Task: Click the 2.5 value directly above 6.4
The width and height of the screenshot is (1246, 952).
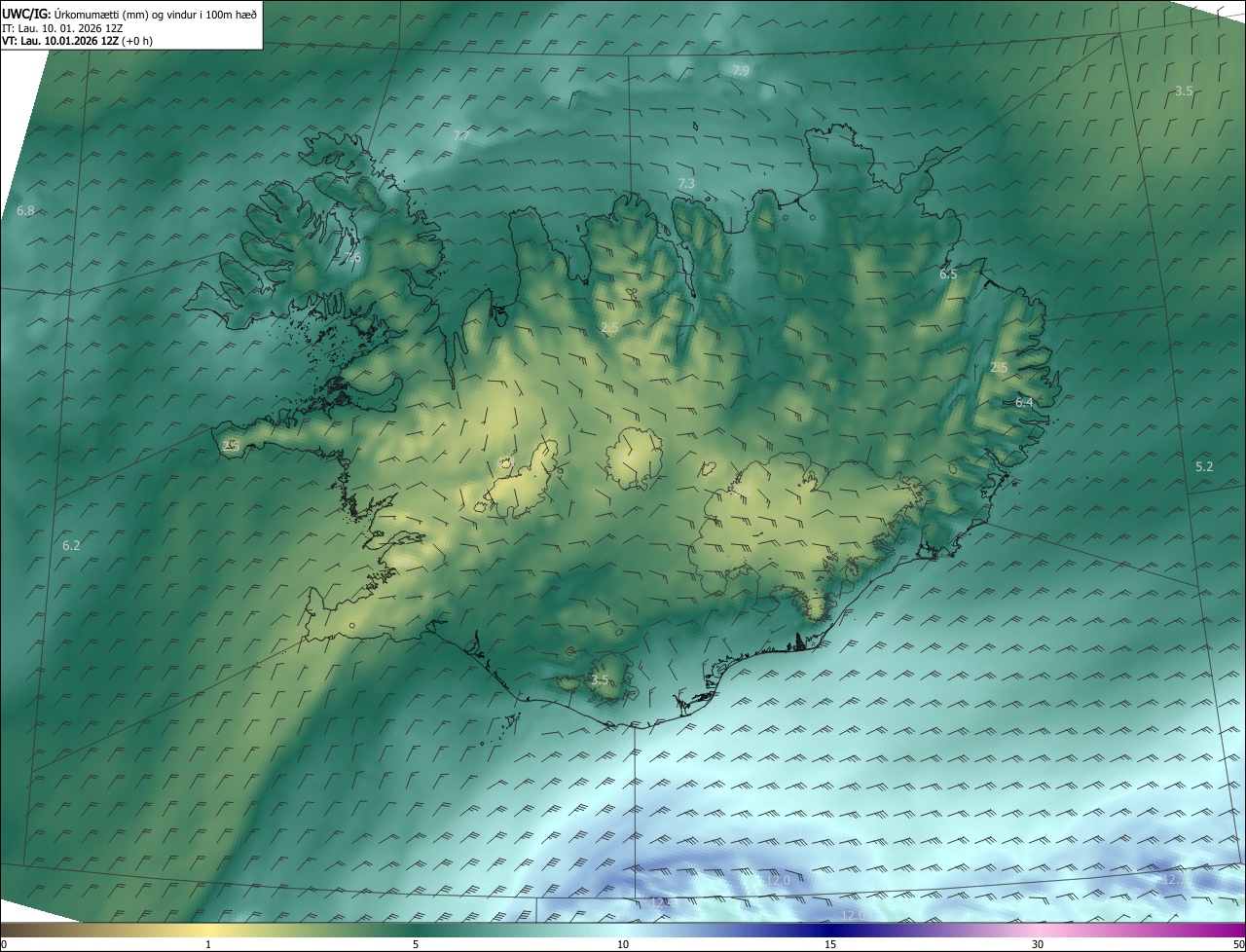Action: (x=999, y=367)
